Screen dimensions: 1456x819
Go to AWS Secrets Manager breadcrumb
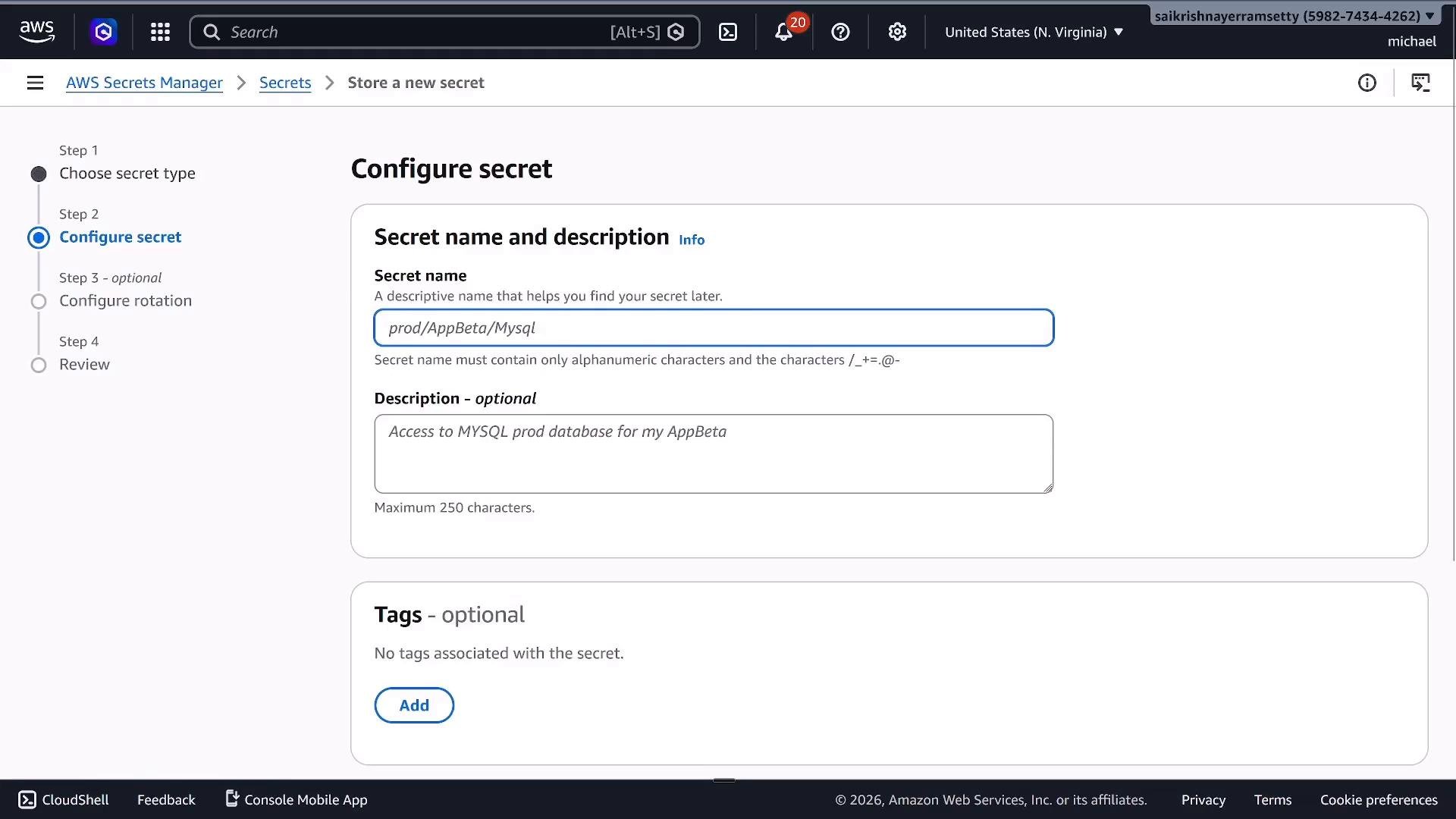[x=144, y=83]
